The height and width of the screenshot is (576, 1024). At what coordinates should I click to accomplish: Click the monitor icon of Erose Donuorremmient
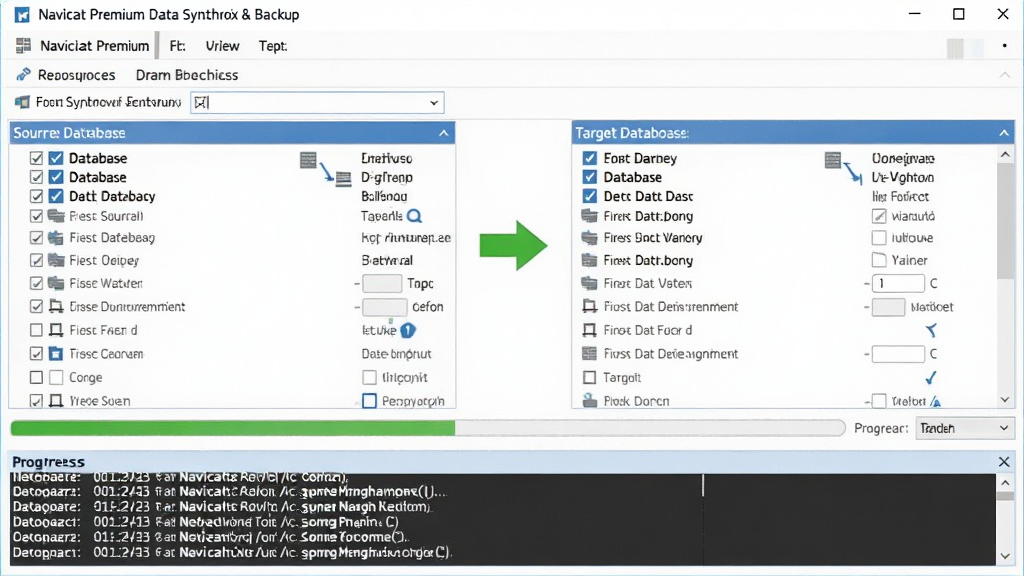click(x=56, y=306)
